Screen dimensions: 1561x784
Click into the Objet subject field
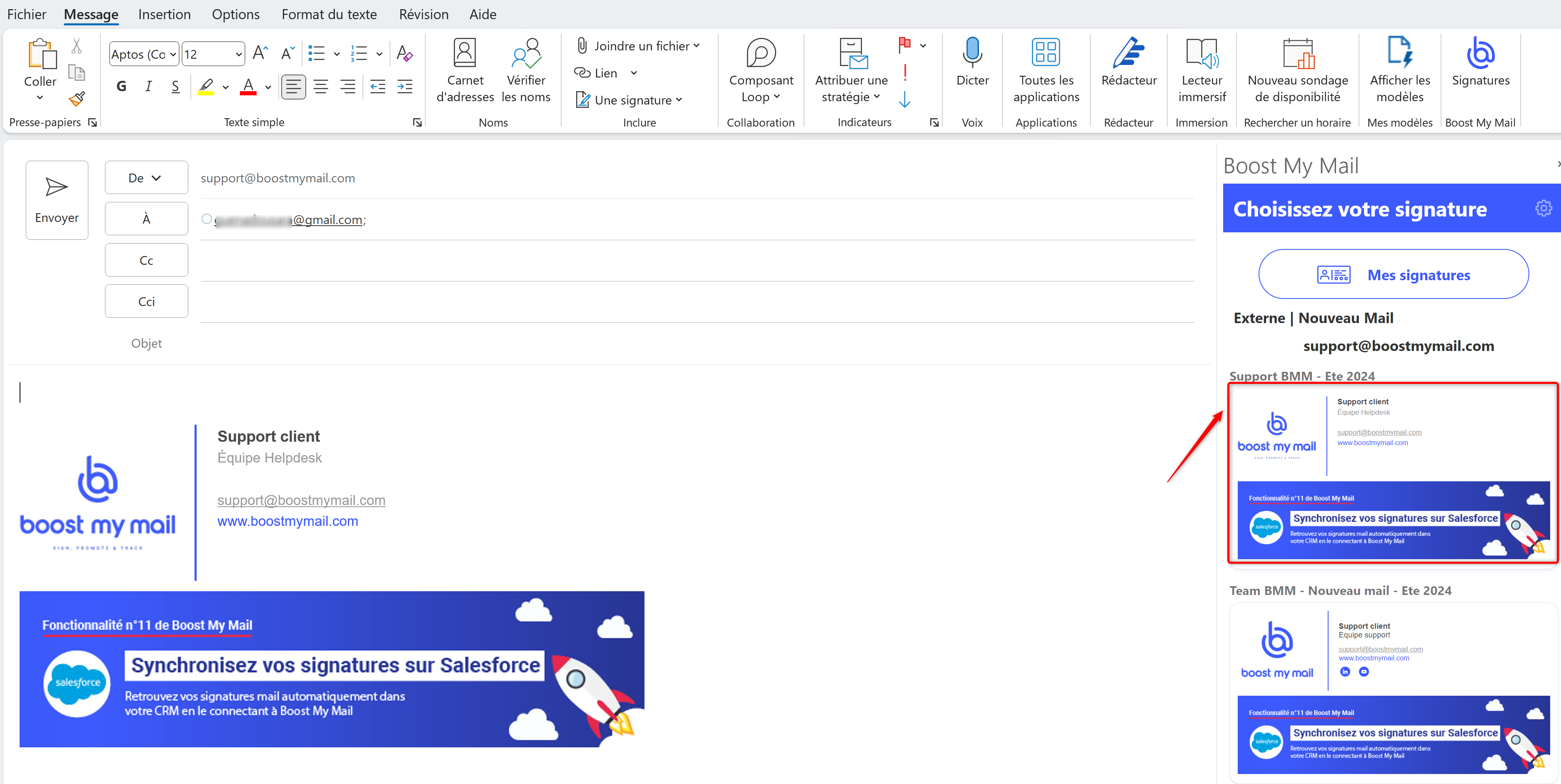point(697,343)
